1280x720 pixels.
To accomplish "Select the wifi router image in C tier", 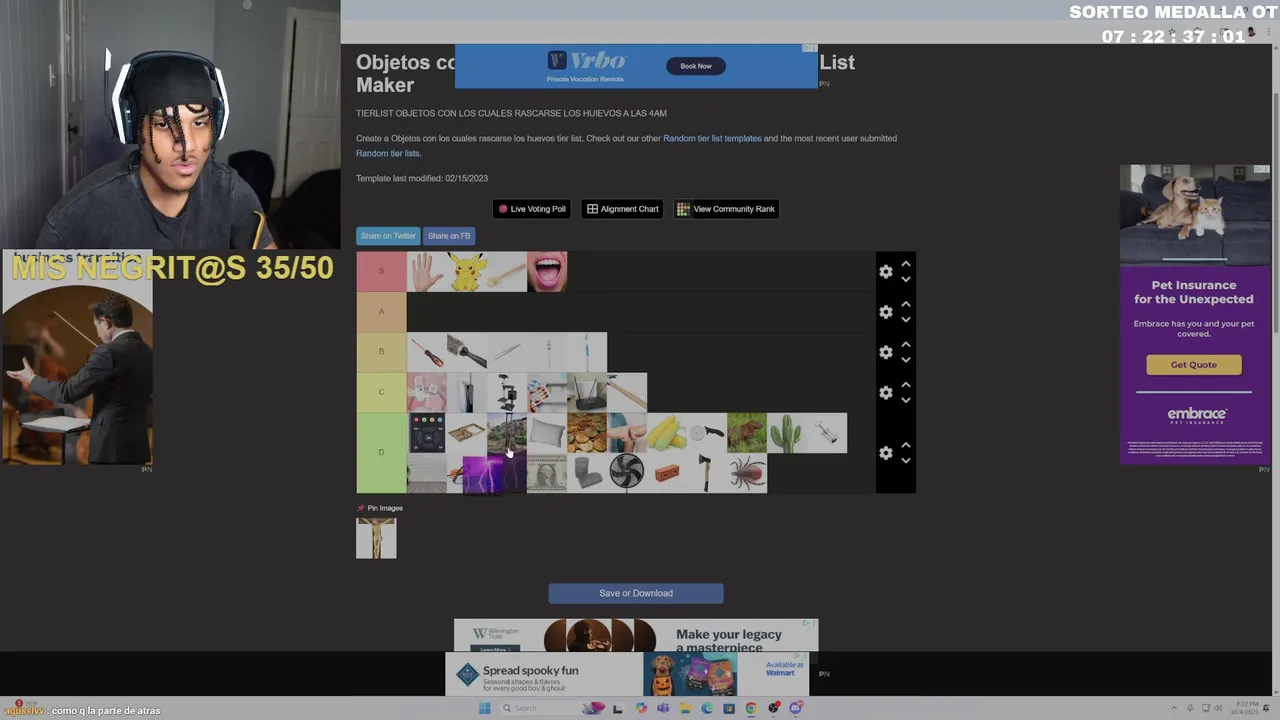I will (587, 392).
